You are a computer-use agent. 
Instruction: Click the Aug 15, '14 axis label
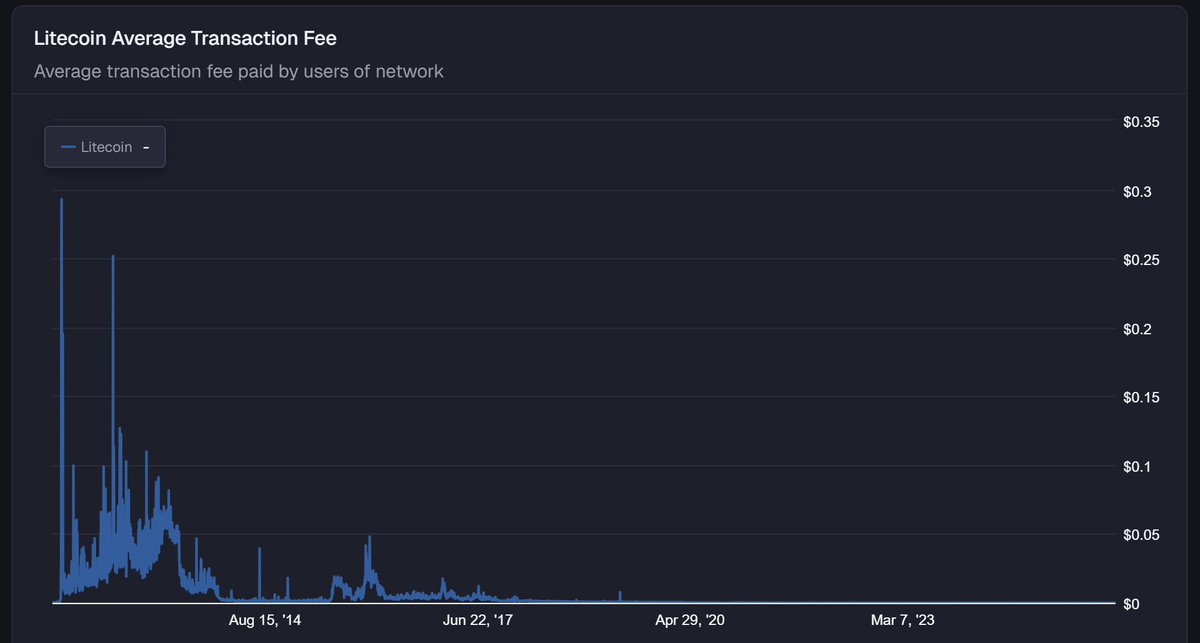point(263,619)
